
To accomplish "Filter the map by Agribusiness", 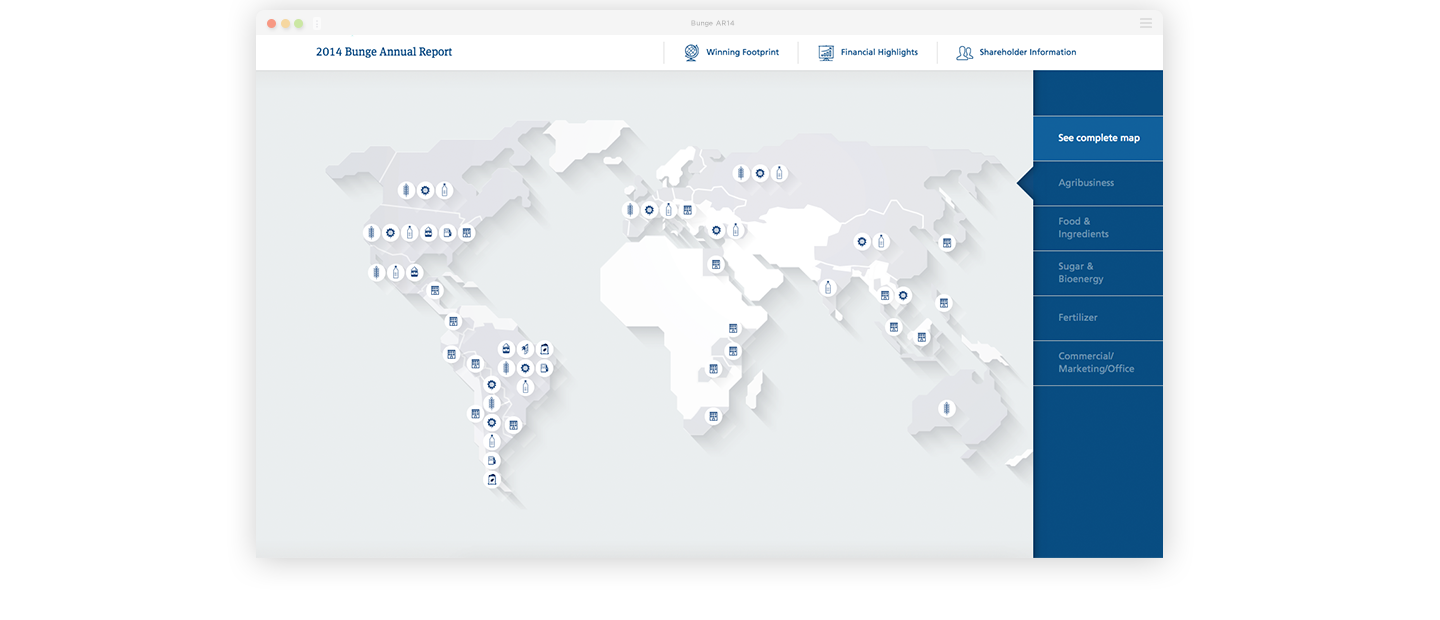I will tap(1098, 183).
